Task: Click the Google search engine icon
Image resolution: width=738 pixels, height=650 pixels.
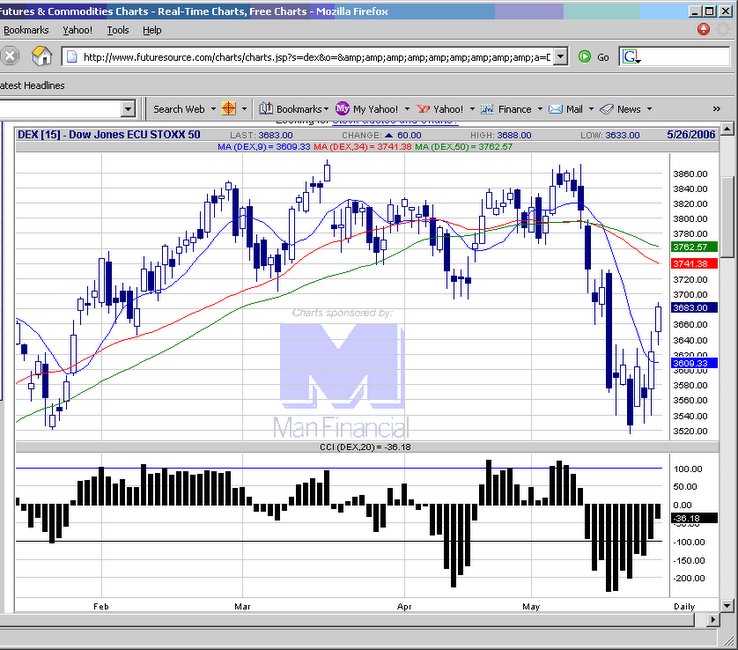Action: [630, 57]
